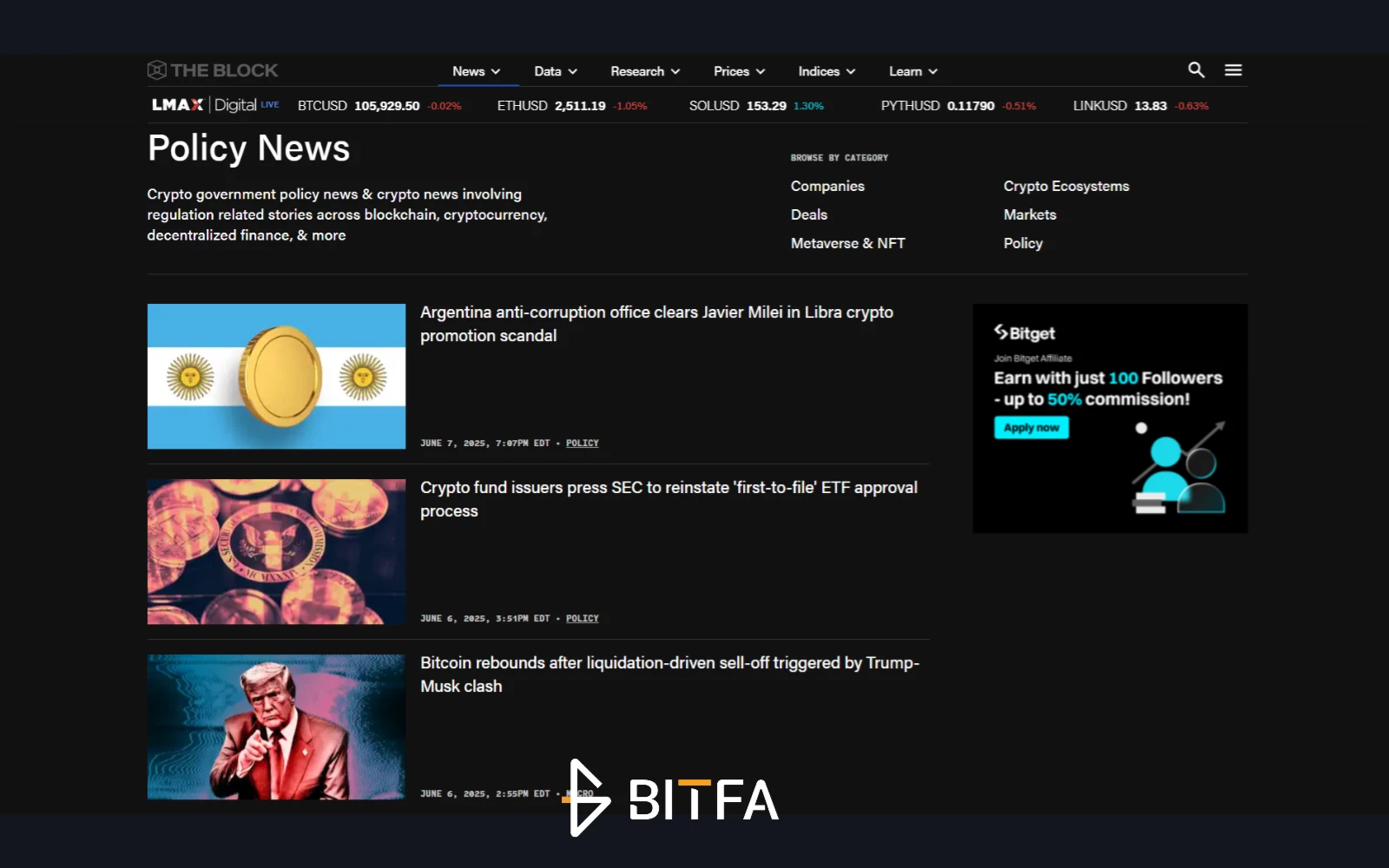Screen dimensions: 1389x868
Task: Browse the Companies category
Action: [827, 186]
